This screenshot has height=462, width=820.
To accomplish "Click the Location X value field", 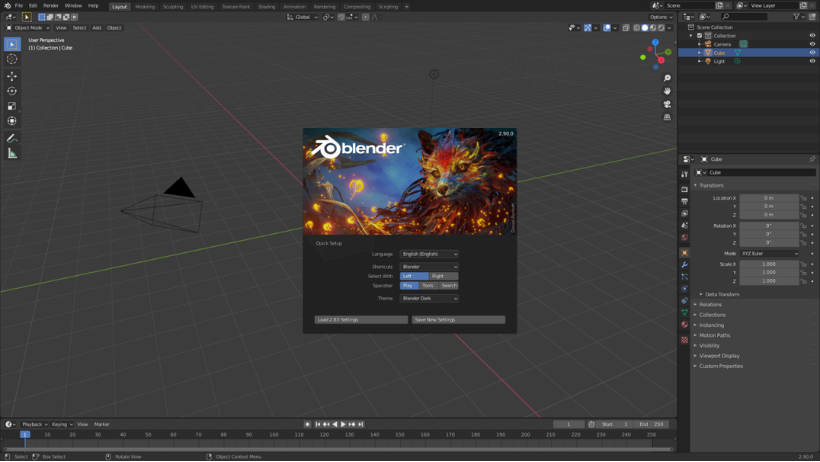I will click(x=769, y=198).
